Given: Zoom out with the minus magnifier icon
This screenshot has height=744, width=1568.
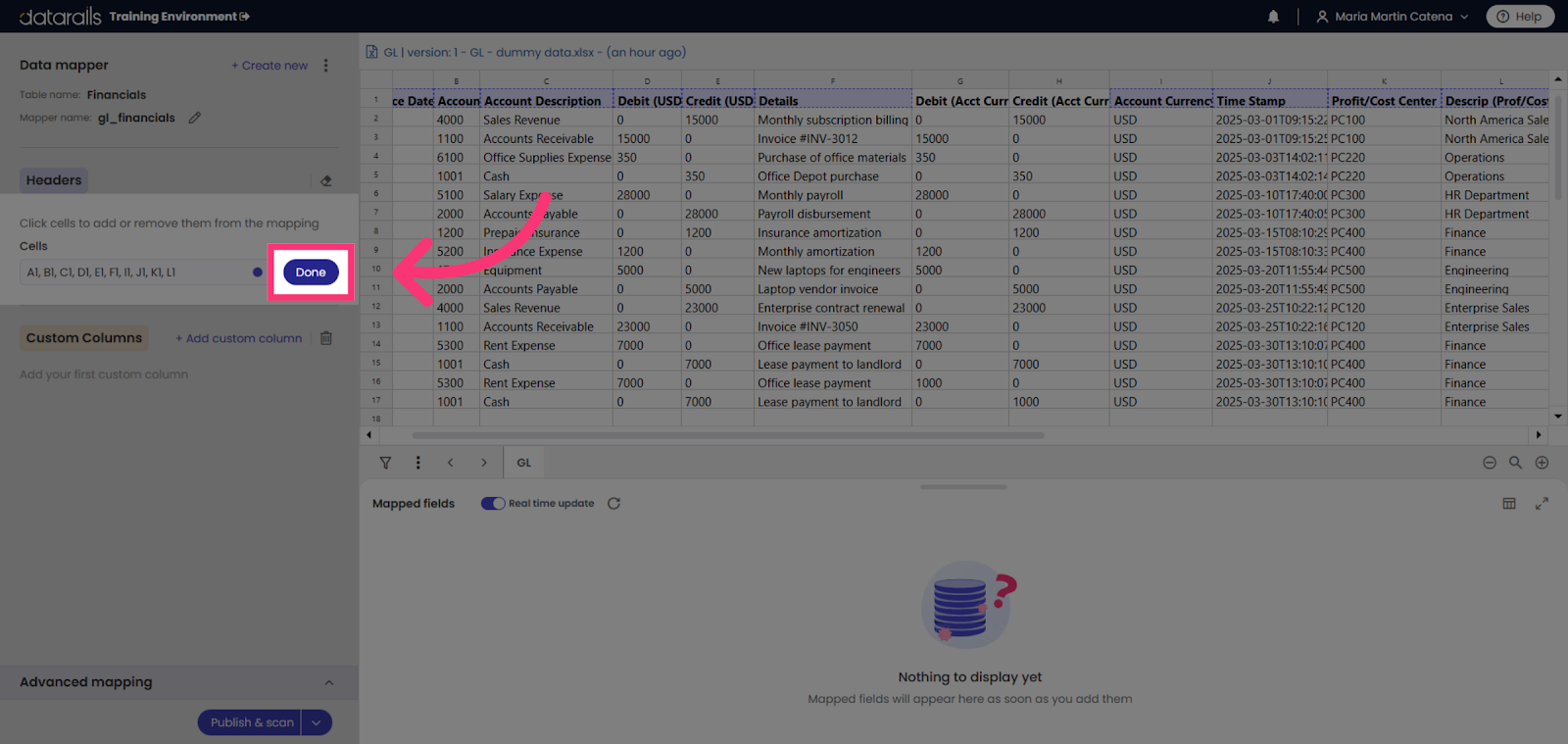Looking at the screenshot, I should point(1489,463).
